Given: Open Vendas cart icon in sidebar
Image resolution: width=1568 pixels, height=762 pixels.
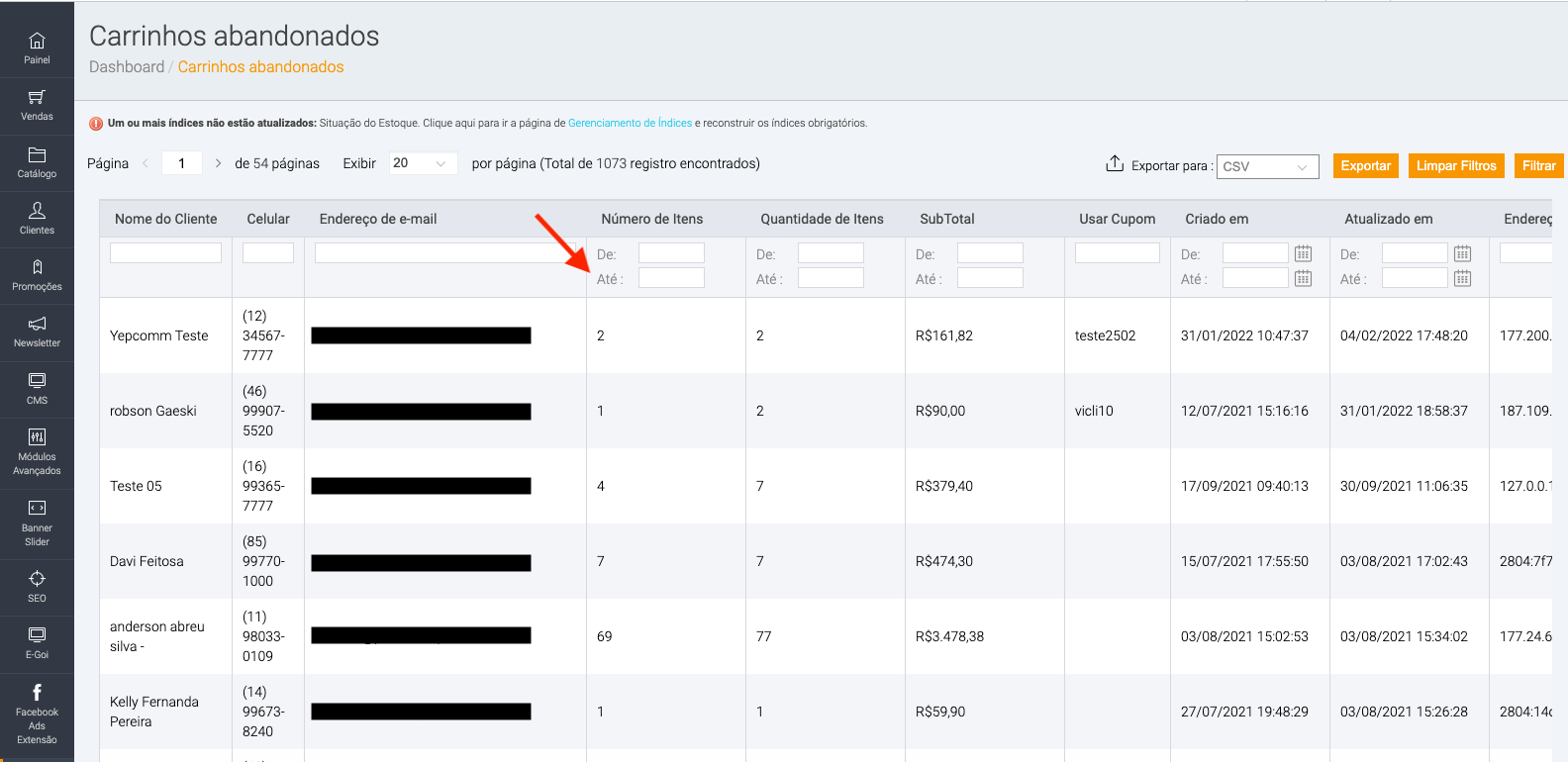Looking at the screenshot, I should 37,97.
